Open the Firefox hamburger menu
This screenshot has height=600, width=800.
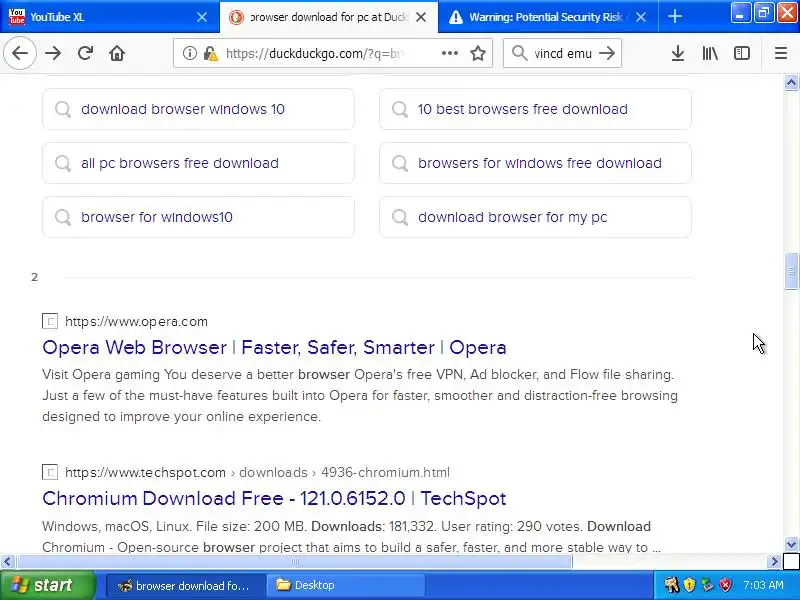[781, 53]
